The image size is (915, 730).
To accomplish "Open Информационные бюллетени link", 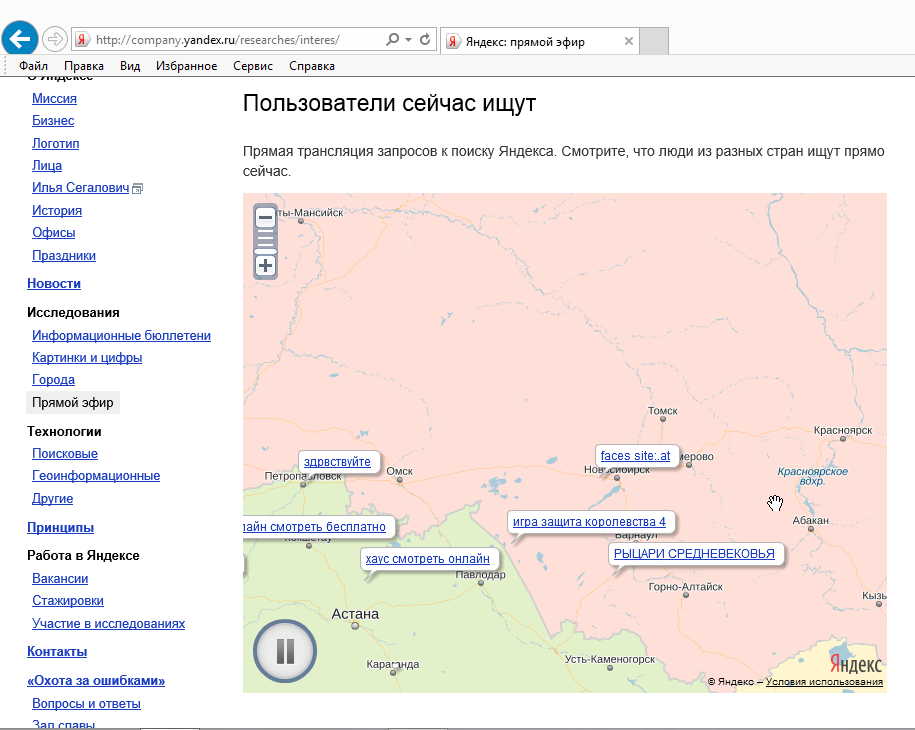I will (121, 336).
